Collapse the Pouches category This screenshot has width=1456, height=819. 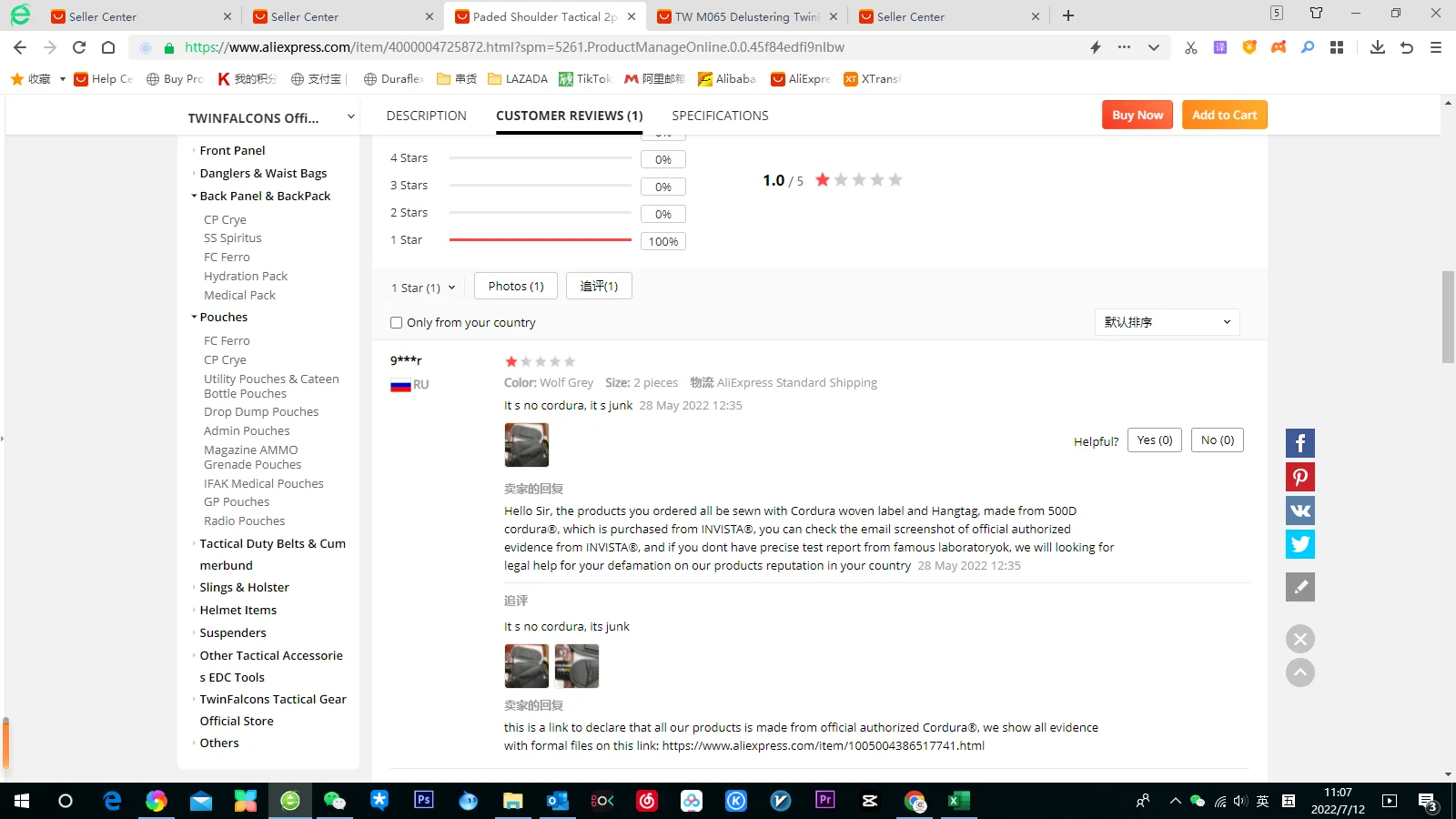coord(194,317)
